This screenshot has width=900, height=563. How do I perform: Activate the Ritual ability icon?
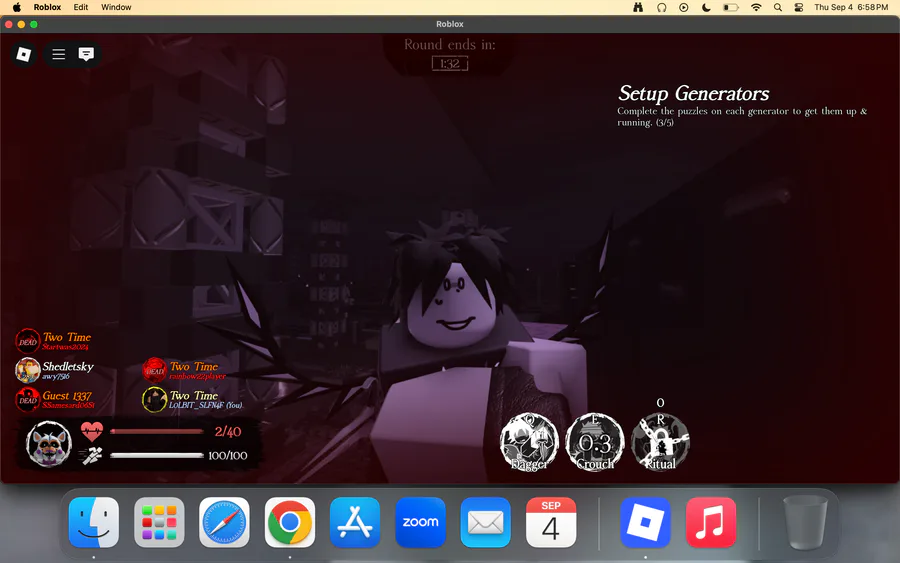pos(660,442)
